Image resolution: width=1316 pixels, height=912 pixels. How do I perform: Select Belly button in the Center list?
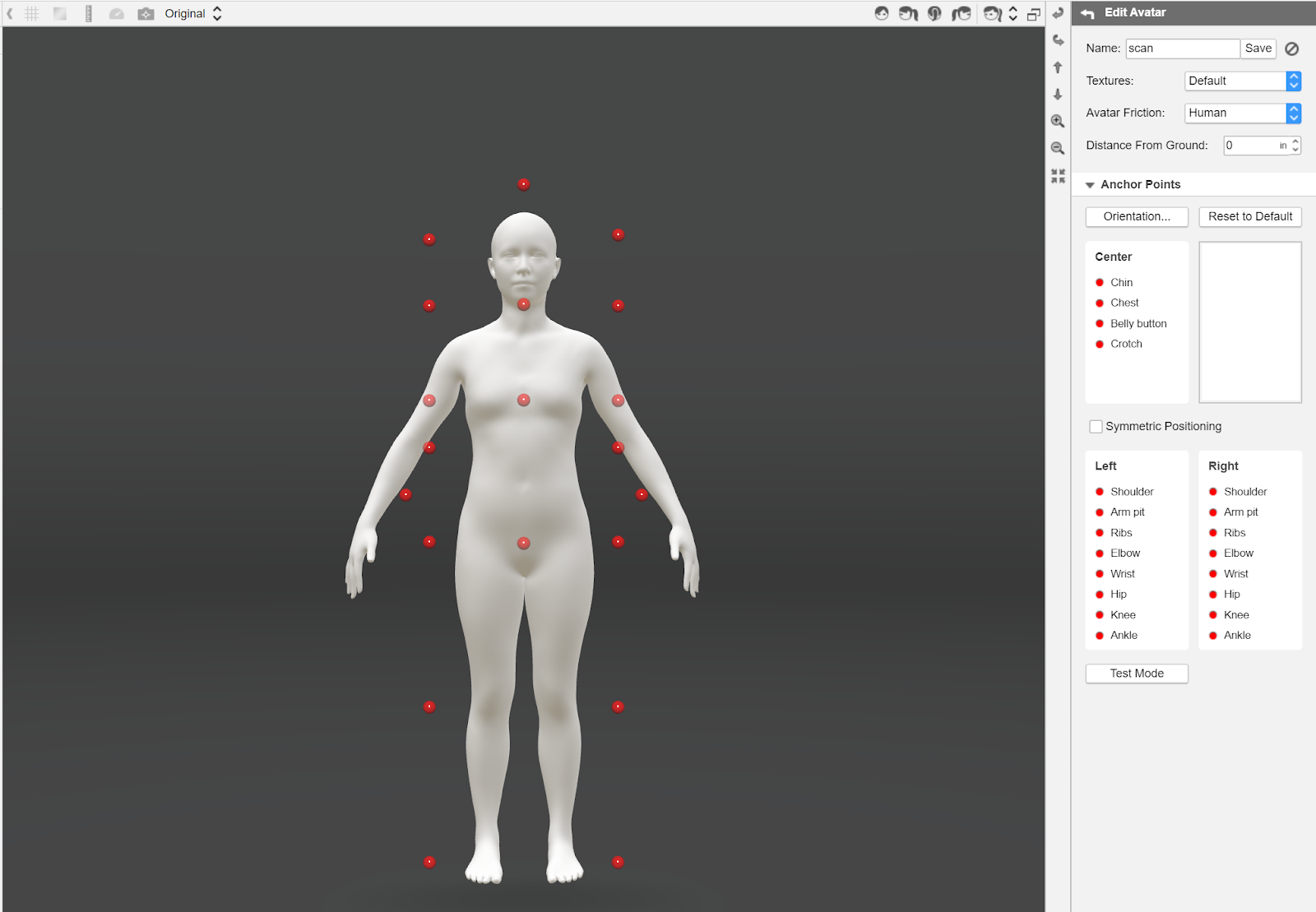click(1138, 323)
